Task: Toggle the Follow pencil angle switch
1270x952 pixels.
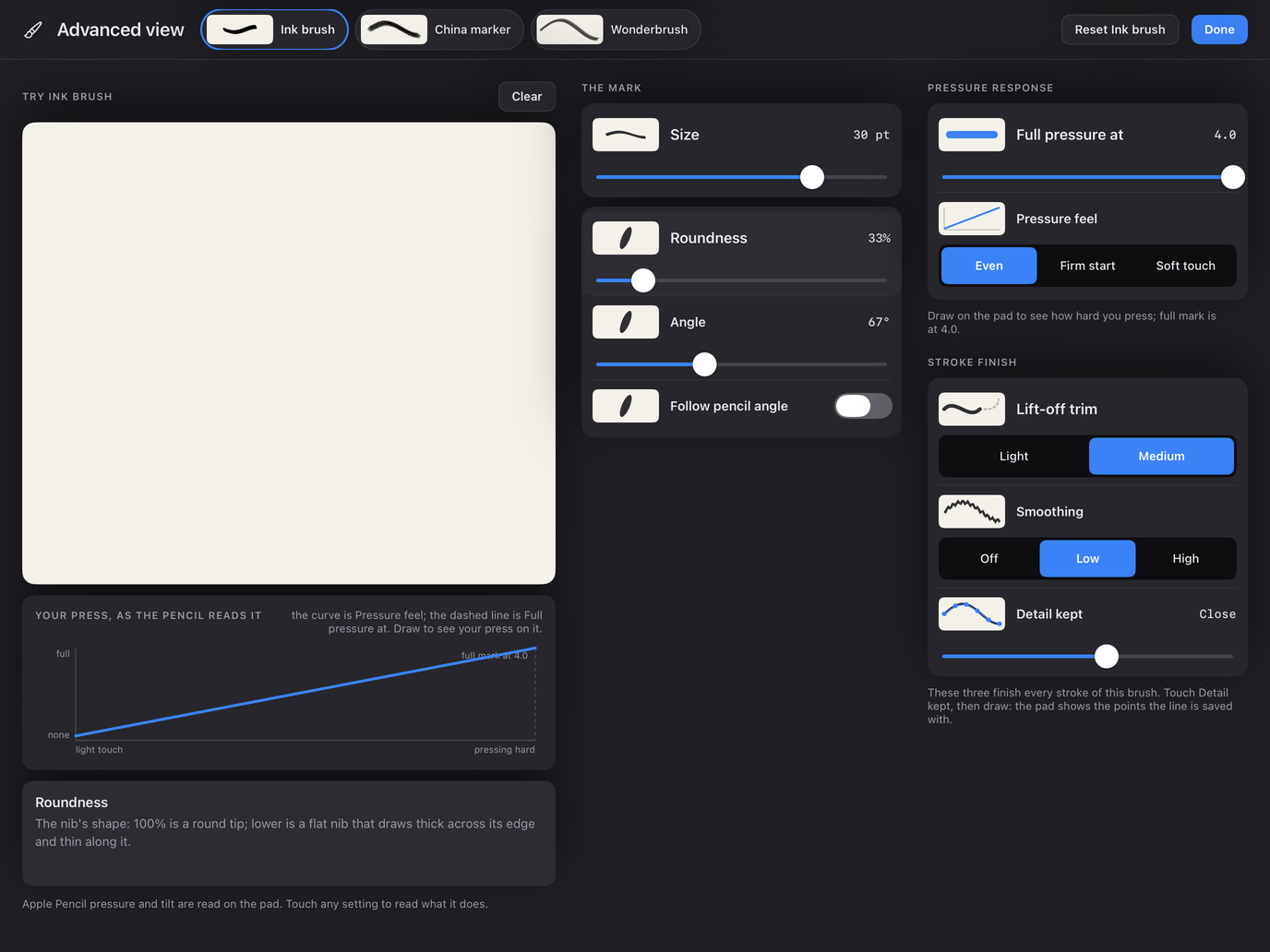Action: [x=863, y=406]
